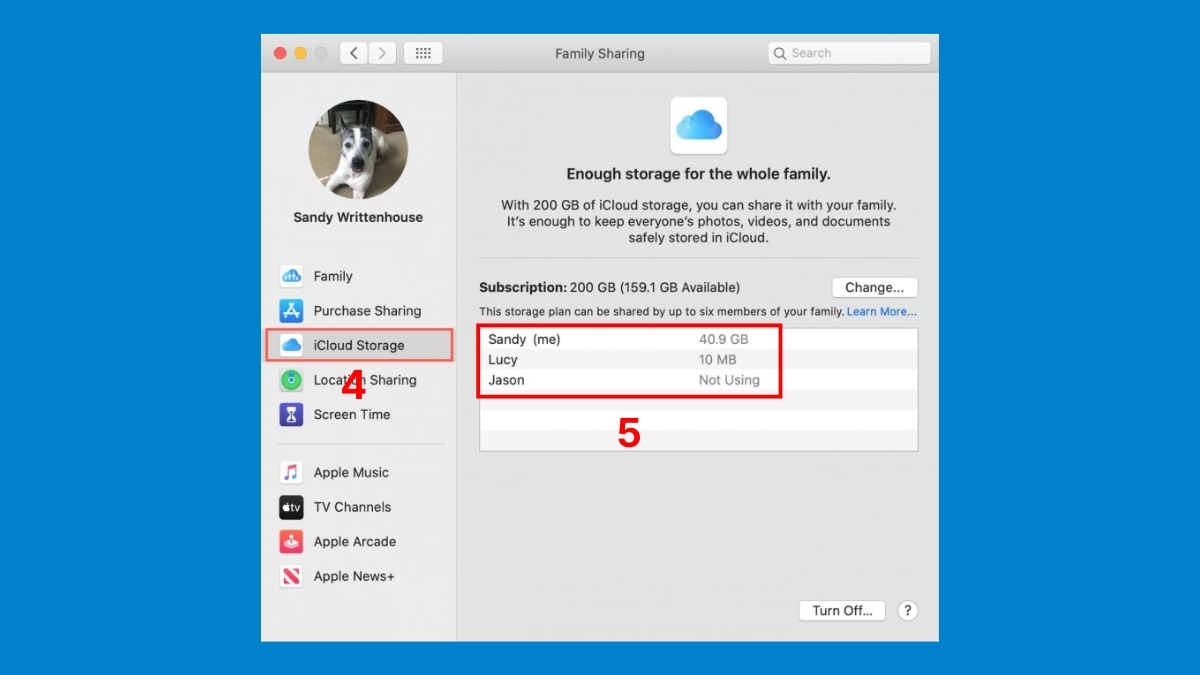Follow the Learn More... link

tap(882, 312)
